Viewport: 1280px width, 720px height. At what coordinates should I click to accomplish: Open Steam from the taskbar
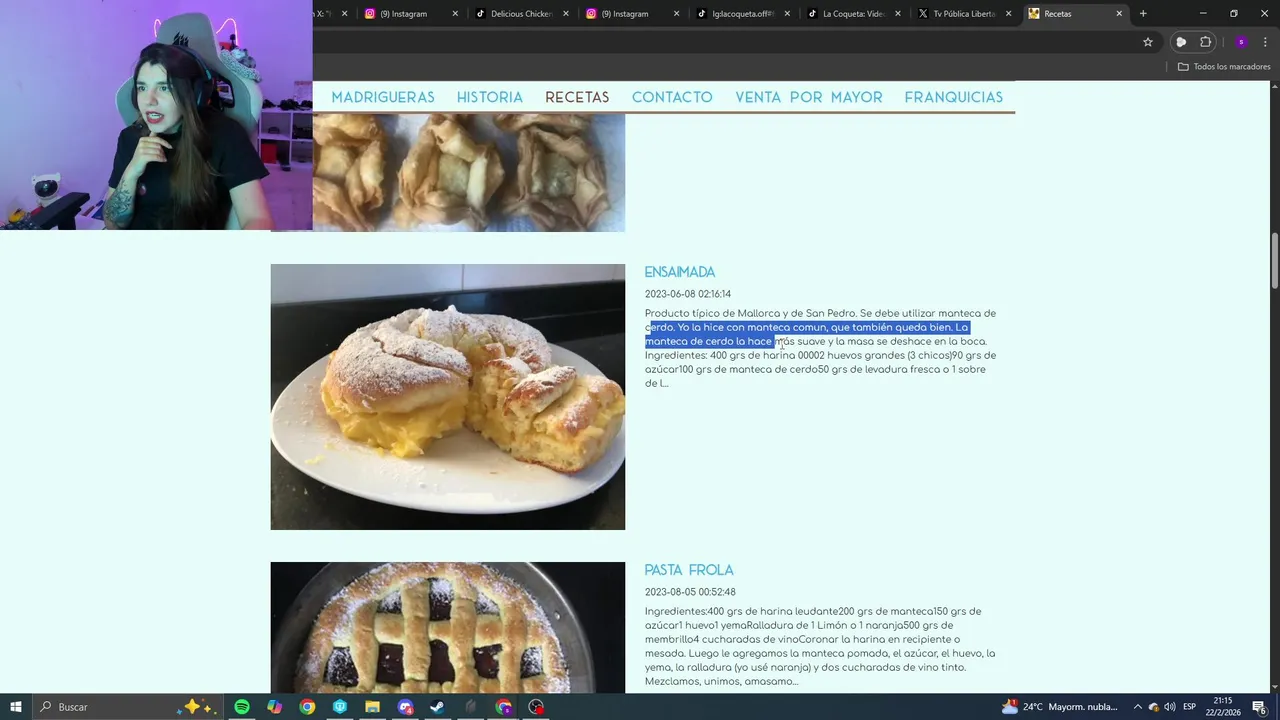[x=438, y=707]
